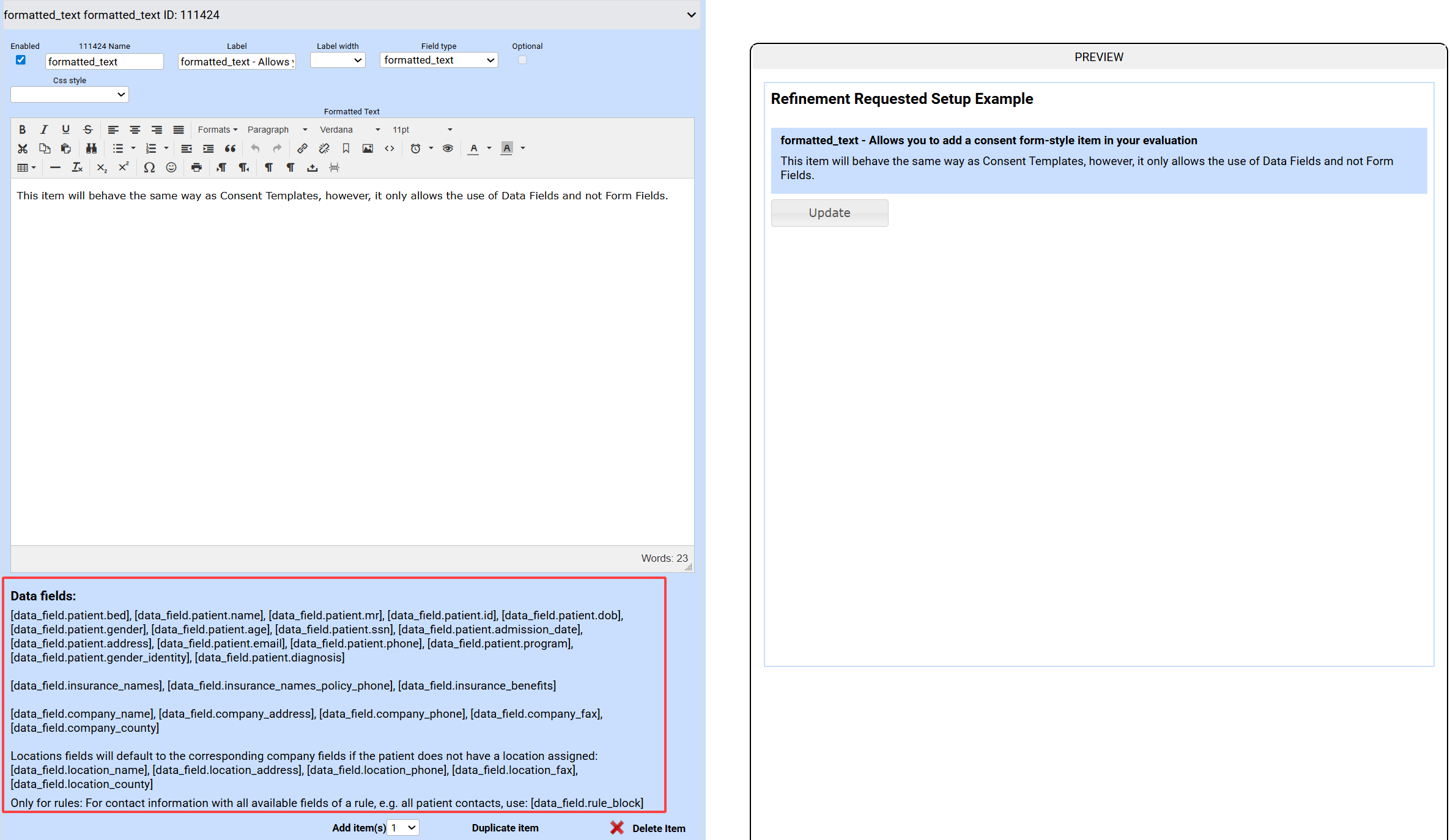The width and height of the screenshot is (1450, 840).
Task: Uncheck the Enabled checkbox
Action: 21,60
